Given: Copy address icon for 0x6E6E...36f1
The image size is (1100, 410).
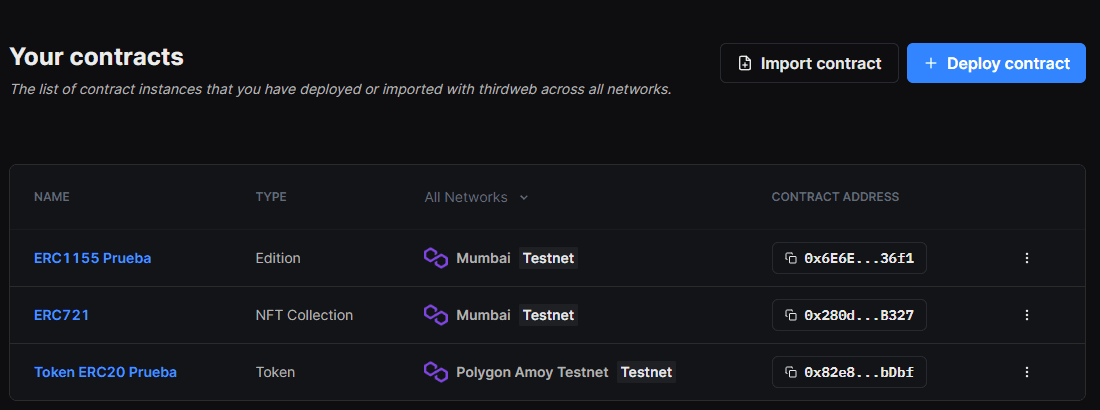Looking at the screenshot, I should point(791,258).
